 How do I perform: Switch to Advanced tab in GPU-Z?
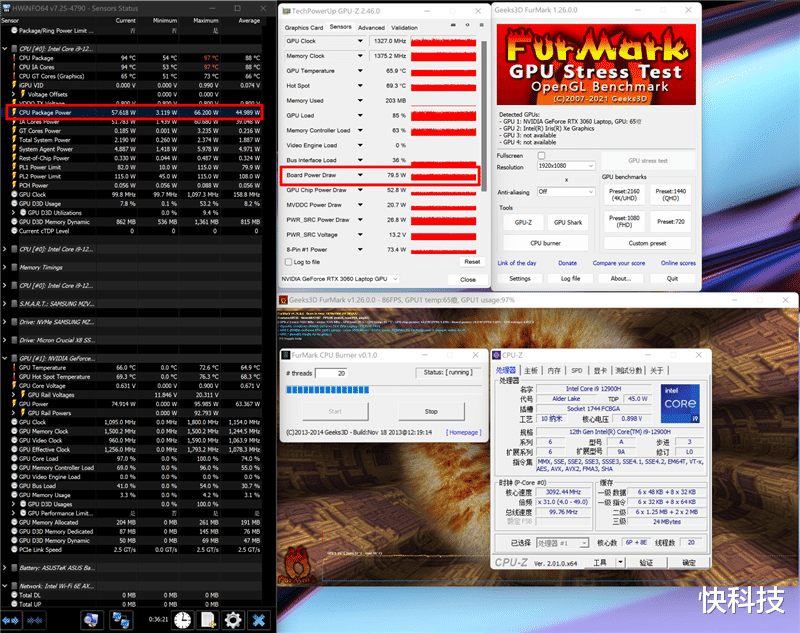371,28
